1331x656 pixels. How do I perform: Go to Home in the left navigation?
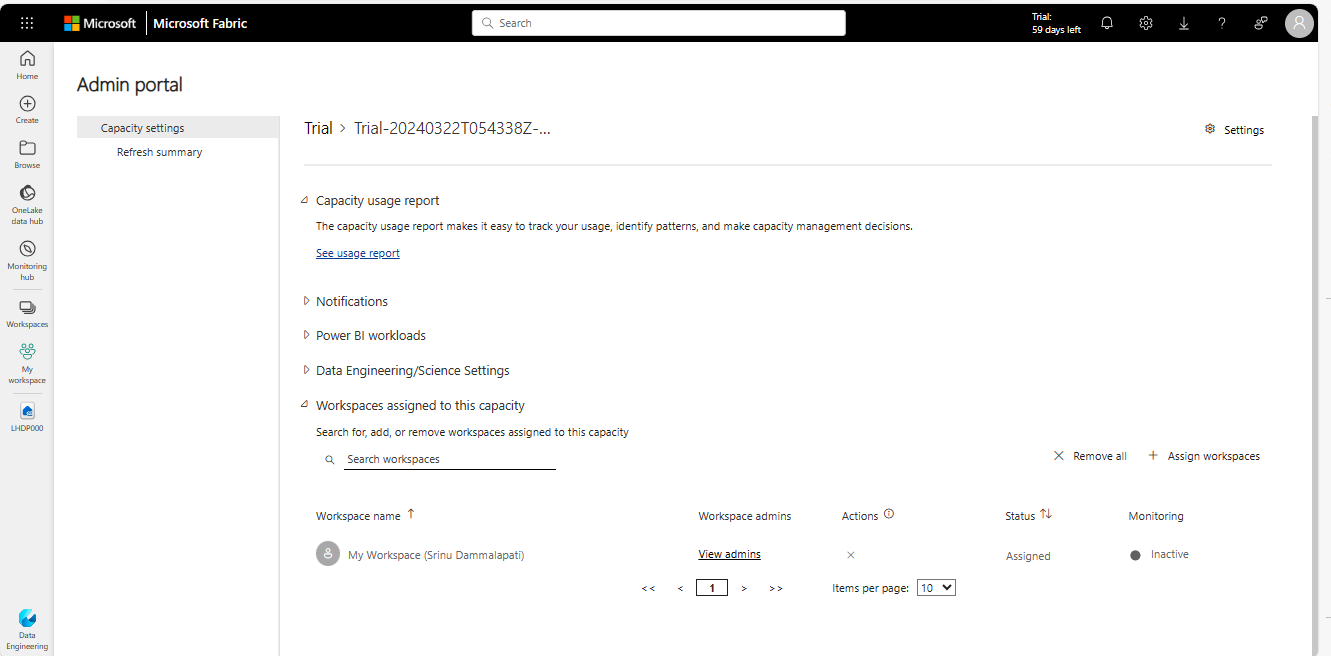[x=27, y=65]
